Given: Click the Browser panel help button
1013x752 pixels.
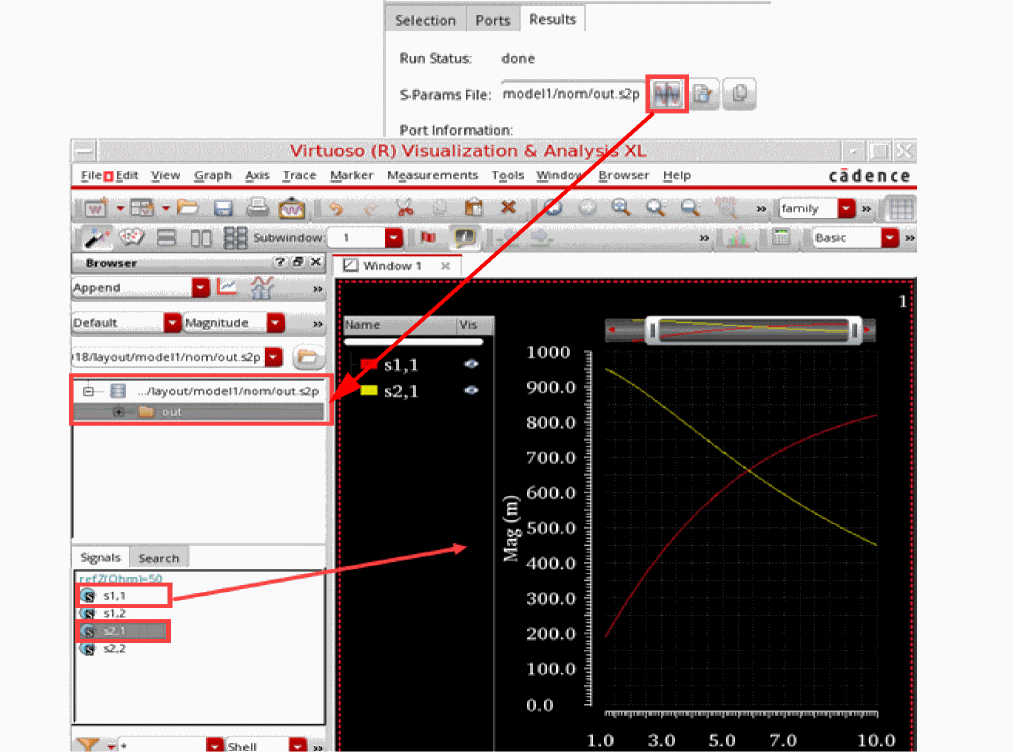Looking at the screenshot, I should tap(280, 262).
